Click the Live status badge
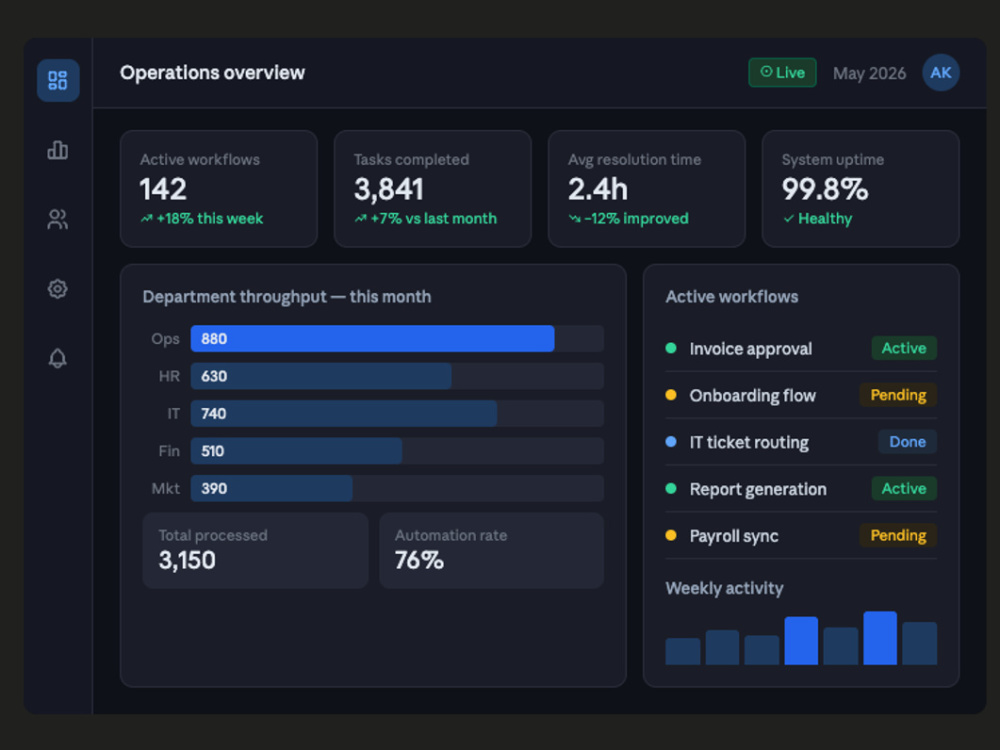 [783, 73]
